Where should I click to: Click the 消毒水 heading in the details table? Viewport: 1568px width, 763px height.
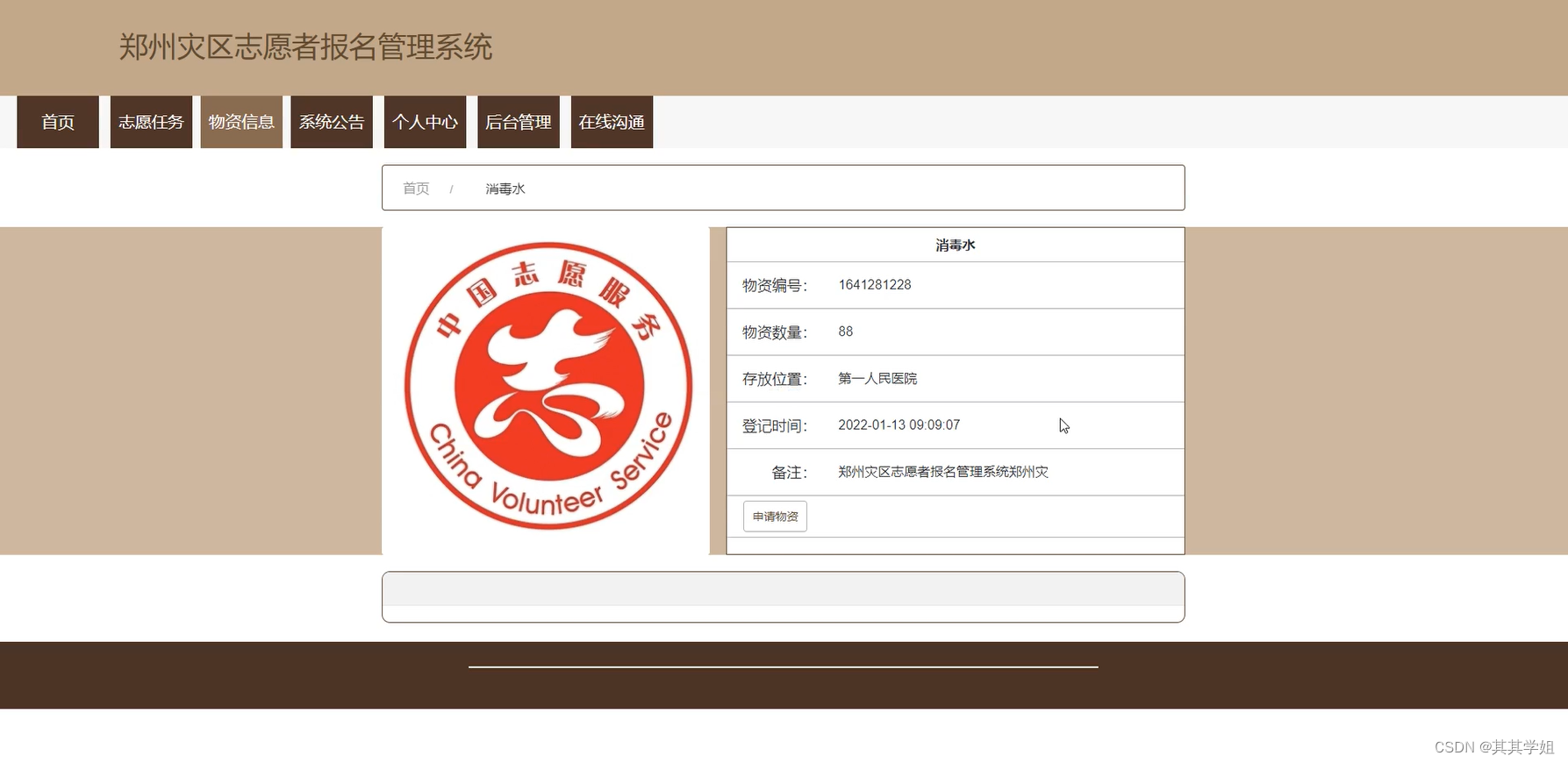956,246
